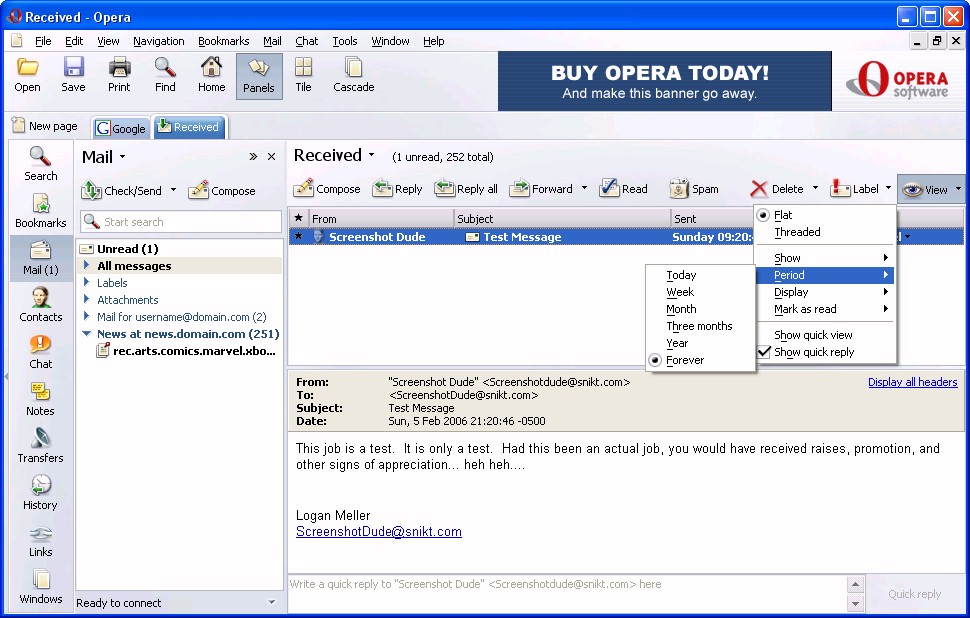
Task: Click the Reply all icon
Action: tap(445, 189)
